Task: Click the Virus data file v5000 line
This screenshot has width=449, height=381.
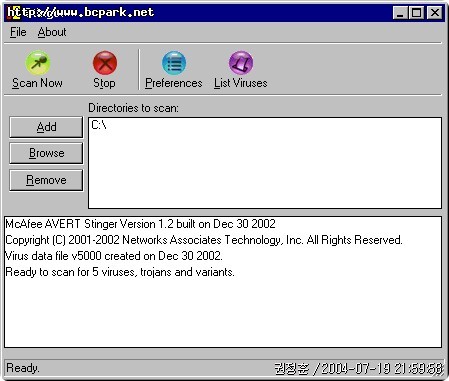Action: pyautogui.click(x=114, y=256)
